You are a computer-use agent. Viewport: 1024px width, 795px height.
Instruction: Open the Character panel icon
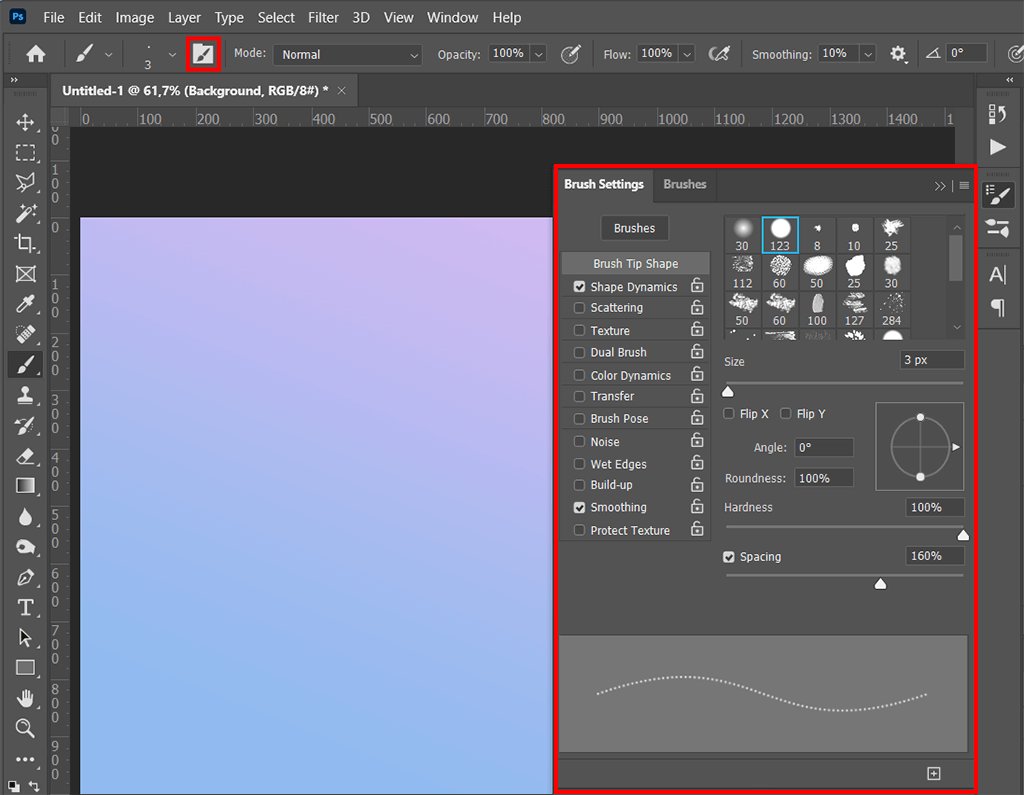(x=998, y=273)
